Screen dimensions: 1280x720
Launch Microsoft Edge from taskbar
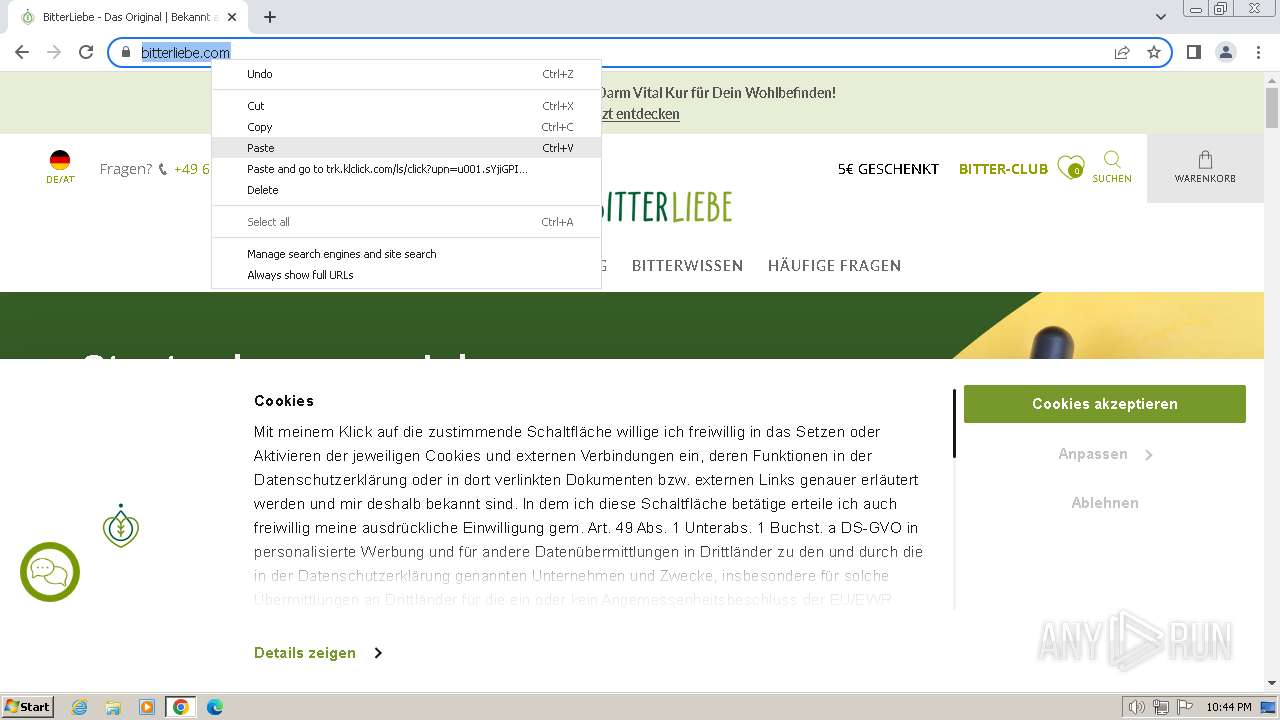pyautogui.click(x=214, y=707)
